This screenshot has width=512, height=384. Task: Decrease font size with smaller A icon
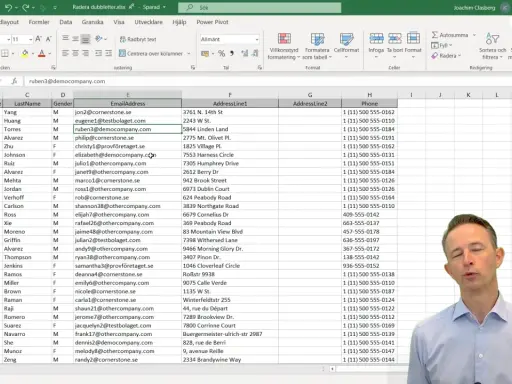point(49,39)
